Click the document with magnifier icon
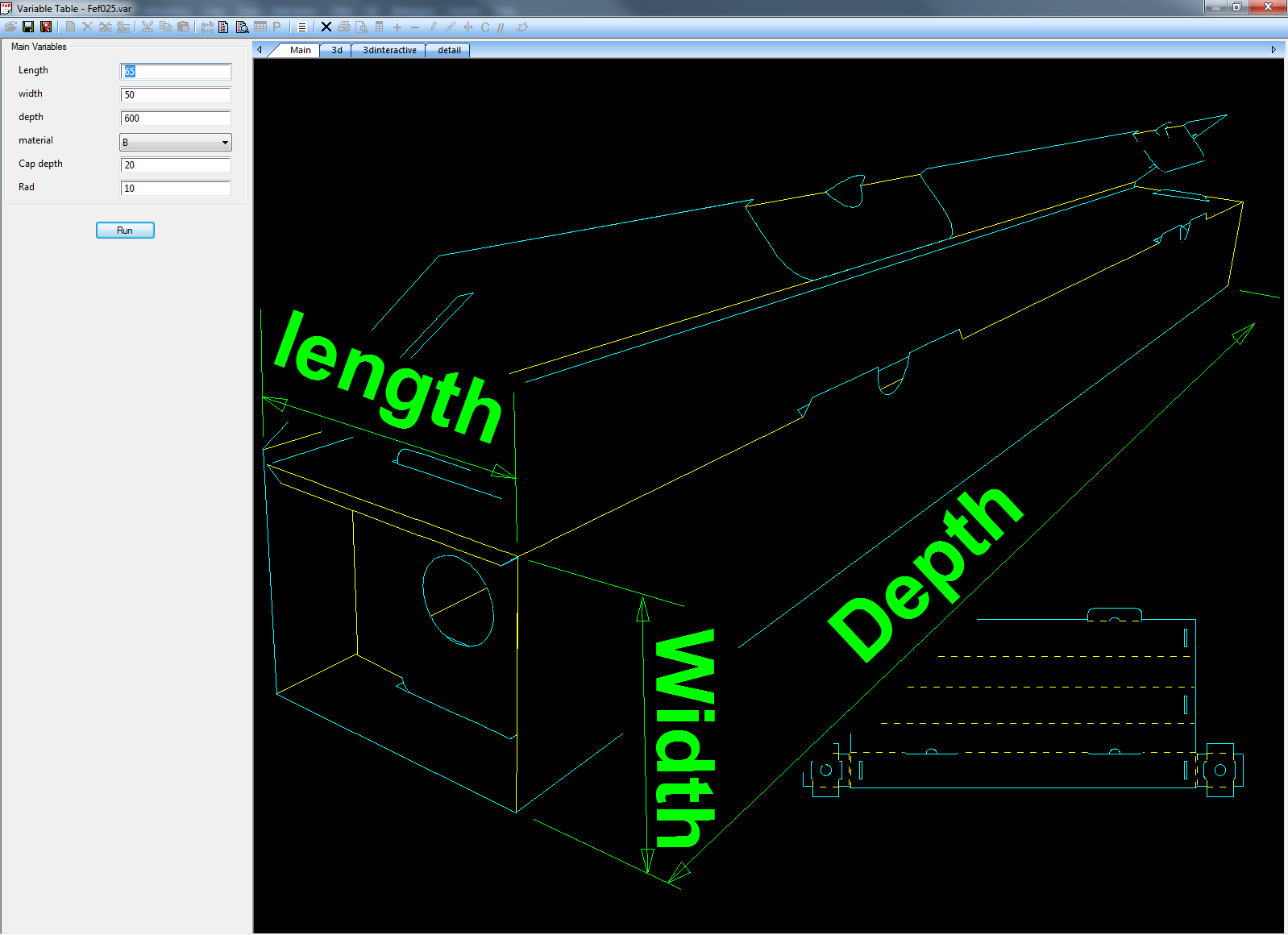The height and width of the screenshot is (935, 1288). 242,27
